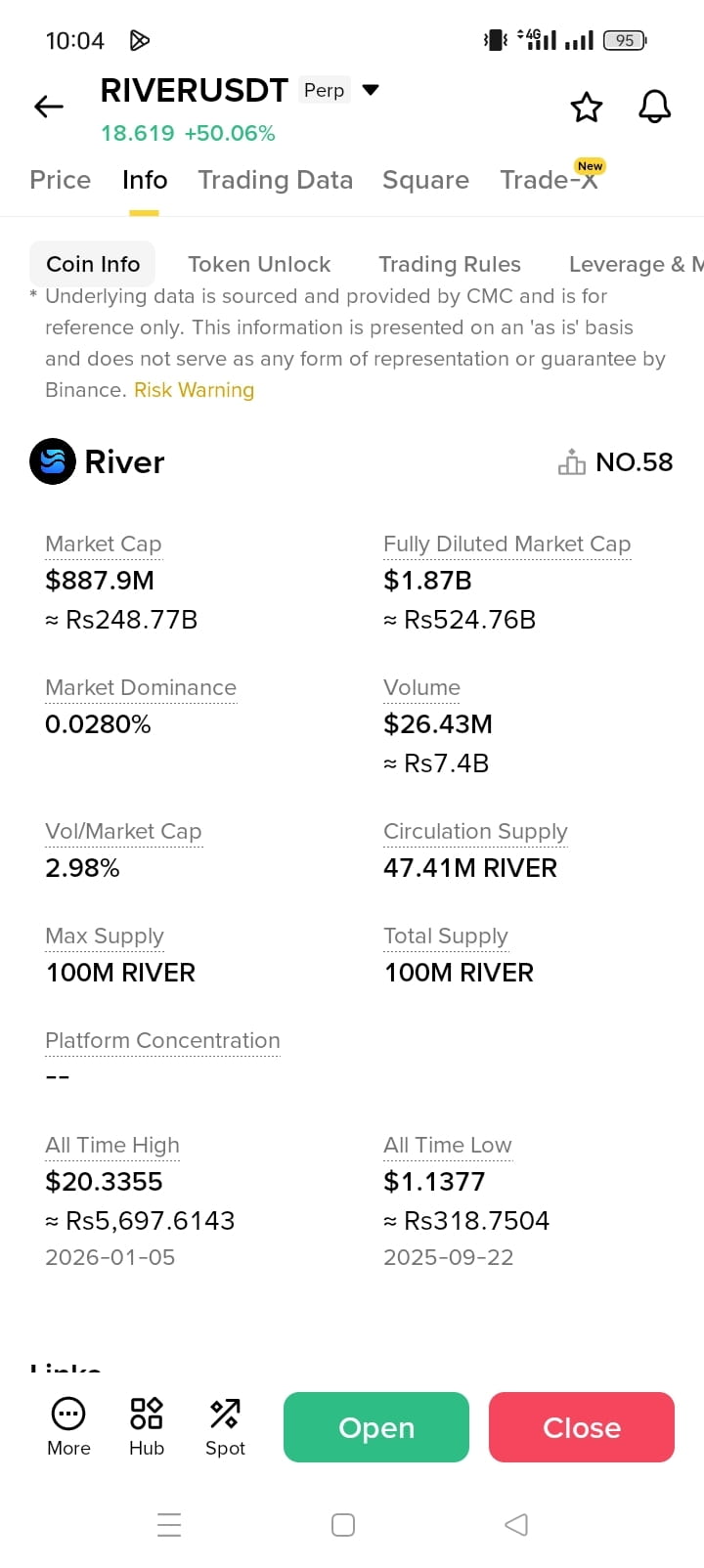Open the Trade-X tab
The width and height of the screenshot is (704, 1568).
pyautogui.click(x=549, y=180)
